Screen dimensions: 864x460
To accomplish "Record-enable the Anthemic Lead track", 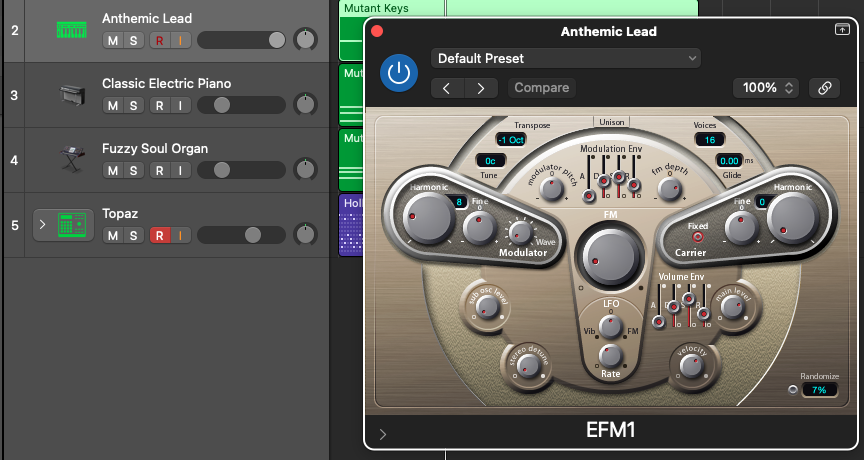I will [160, 40].
